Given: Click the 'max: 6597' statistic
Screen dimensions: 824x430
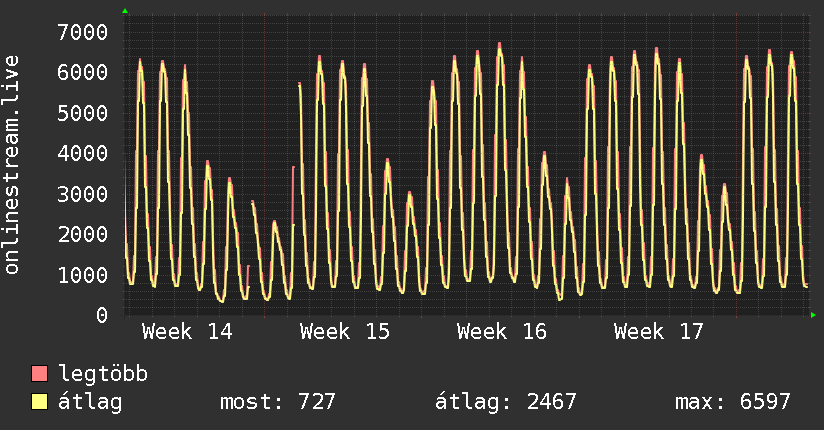Looking at the screenshot, I should point(733,402).
